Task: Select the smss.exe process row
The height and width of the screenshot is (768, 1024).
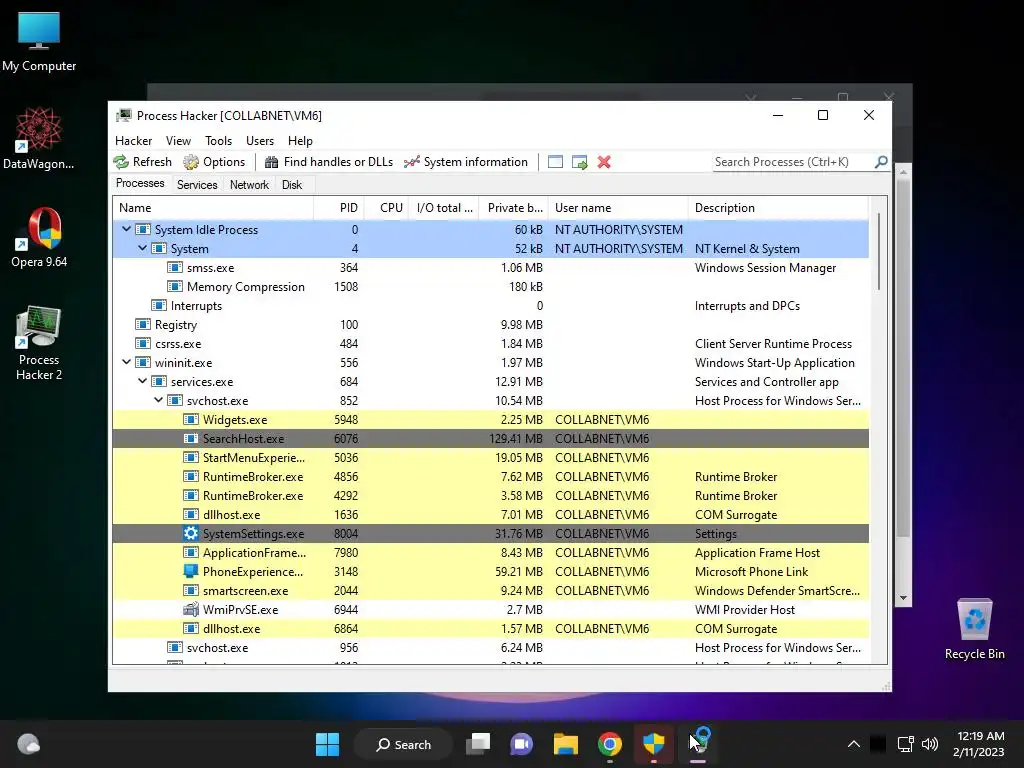Action: [491, 268]
